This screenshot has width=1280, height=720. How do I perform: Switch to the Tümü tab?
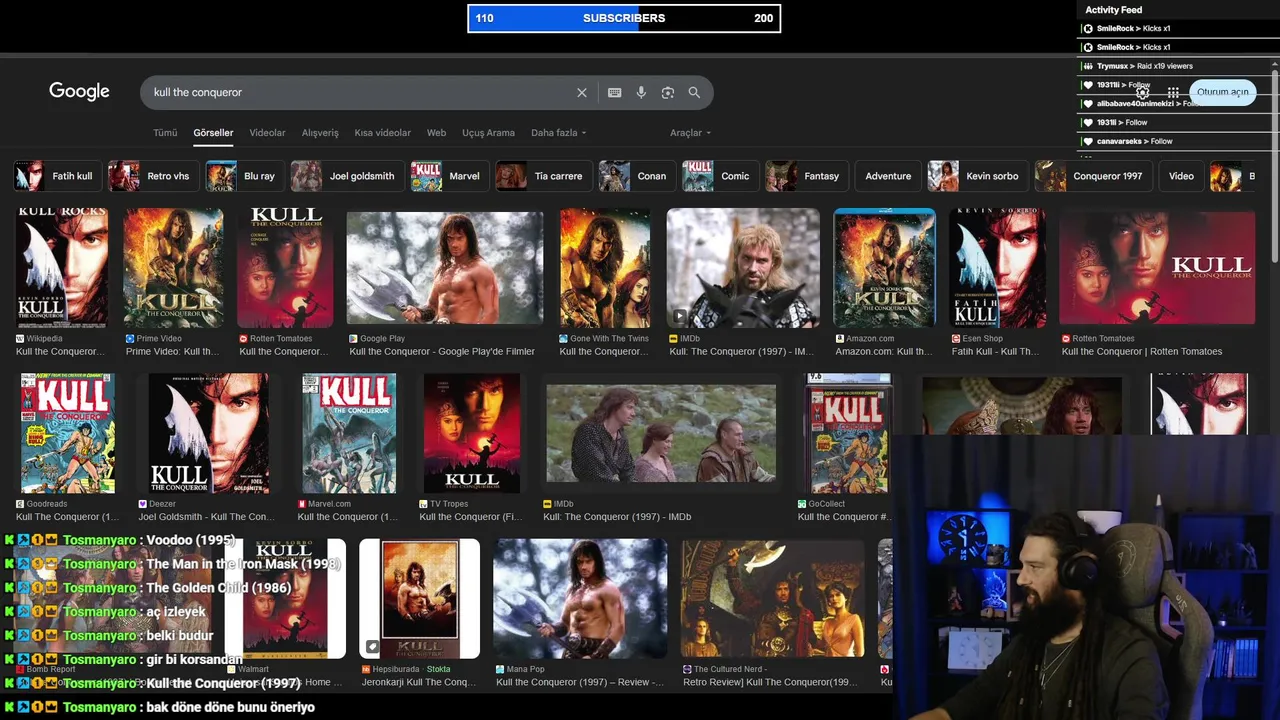click(165, 132)
